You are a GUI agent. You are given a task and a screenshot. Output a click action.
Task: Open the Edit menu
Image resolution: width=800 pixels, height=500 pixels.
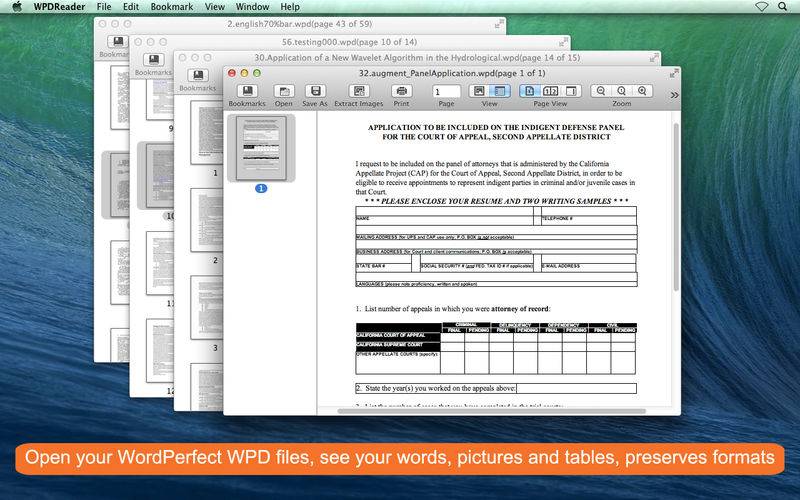(131, 7)
